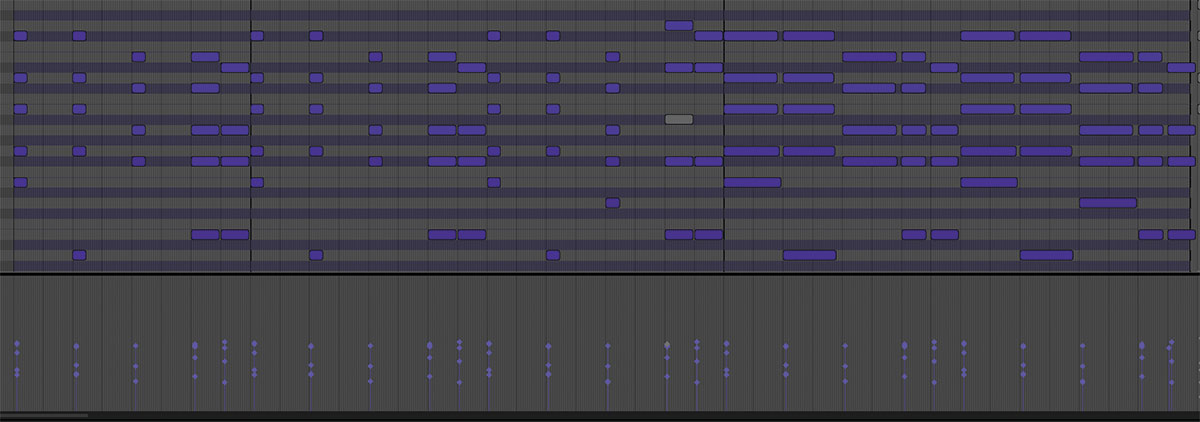Select the first note on the lowest note row
Screen dimensions: 1200x422
[x=80, y=255]
